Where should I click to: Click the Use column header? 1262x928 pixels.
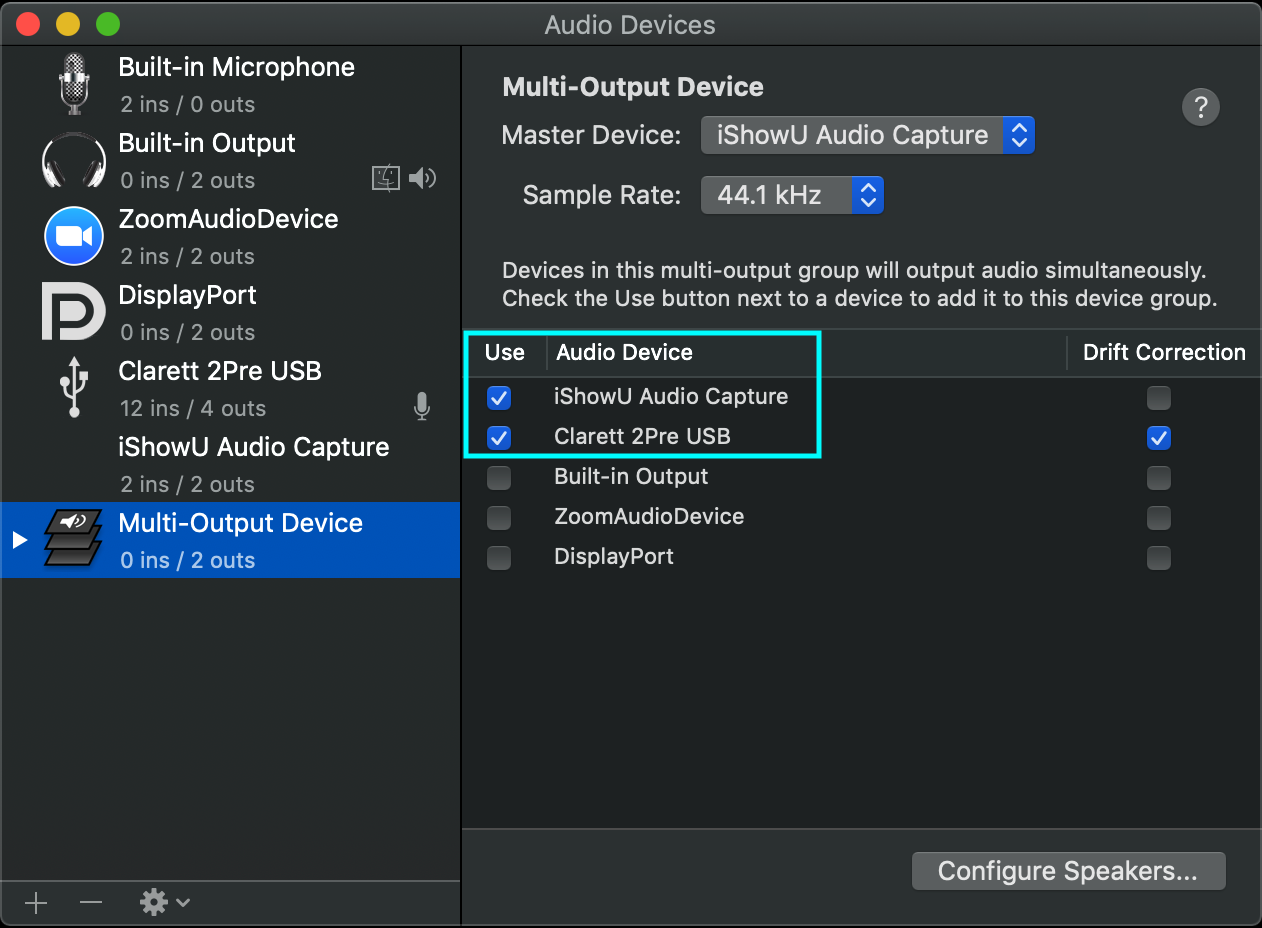point(505,352)
